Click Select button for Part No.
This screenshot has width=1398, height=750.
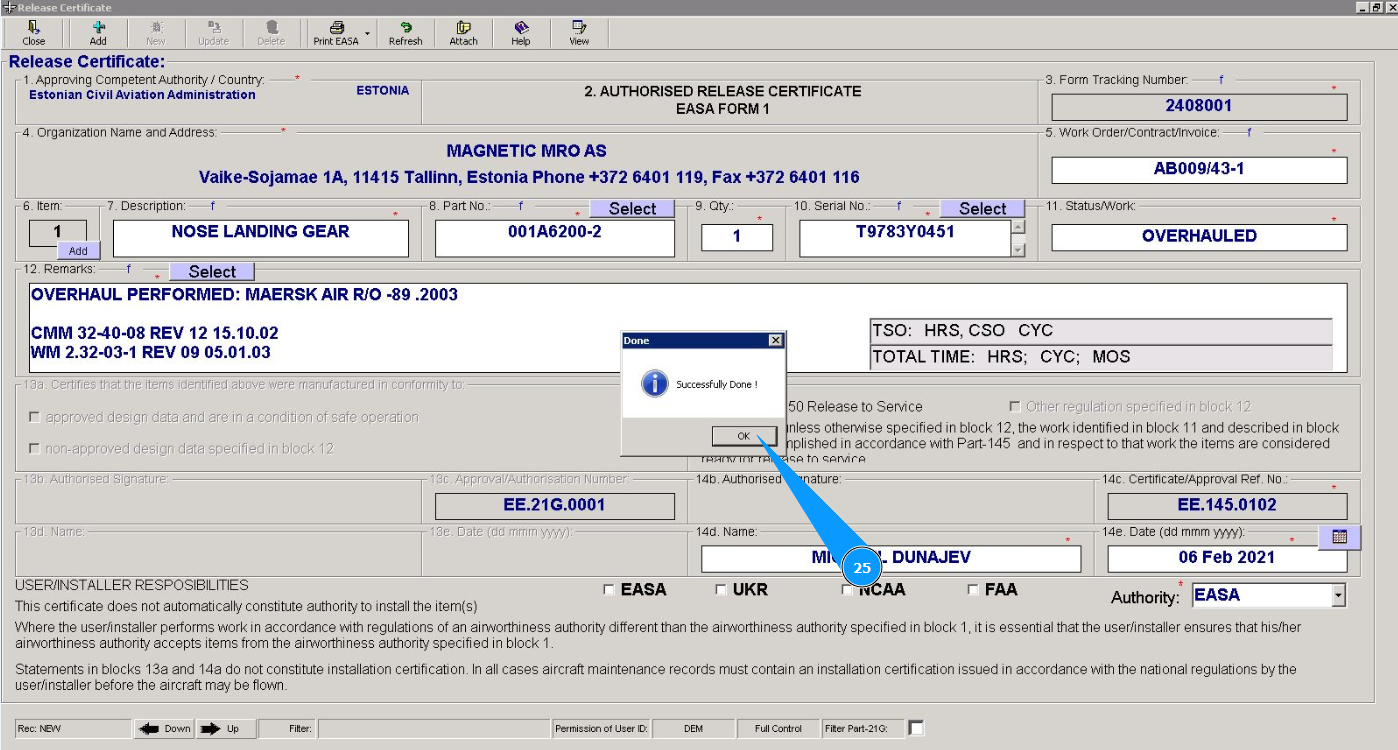pos(632,208)
